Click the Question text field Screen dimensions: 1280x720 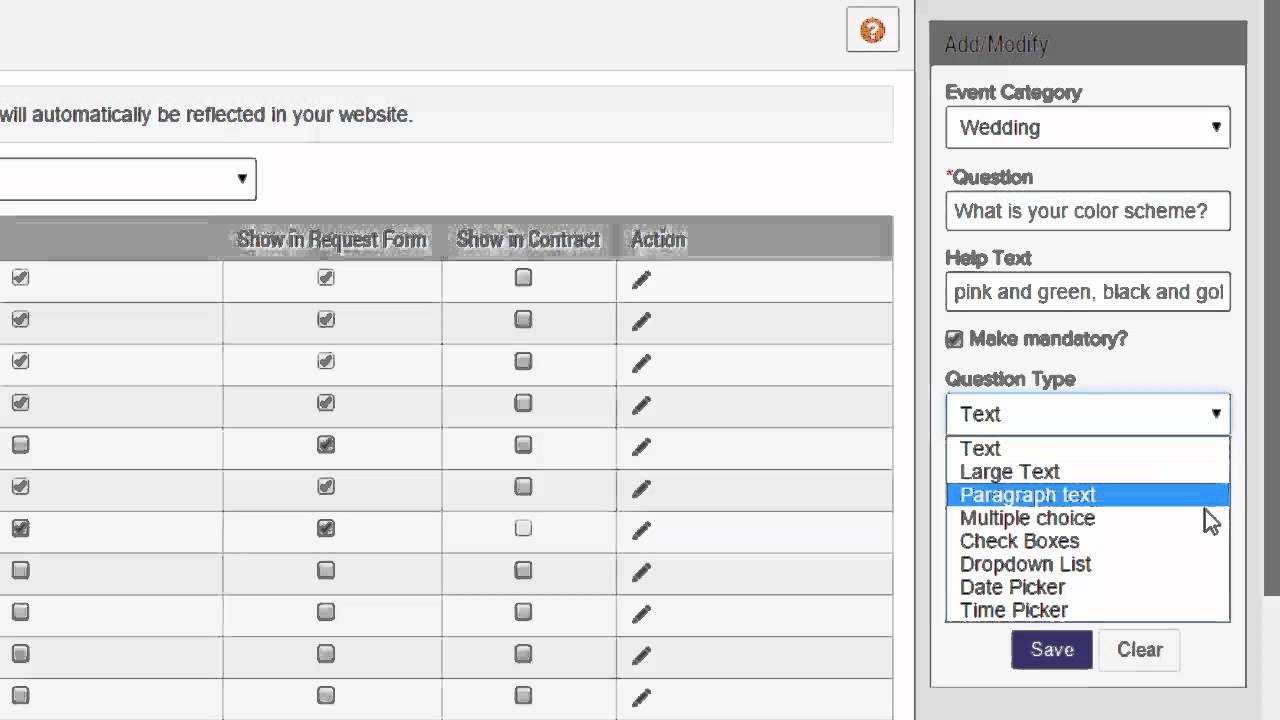click(1087, 212)
